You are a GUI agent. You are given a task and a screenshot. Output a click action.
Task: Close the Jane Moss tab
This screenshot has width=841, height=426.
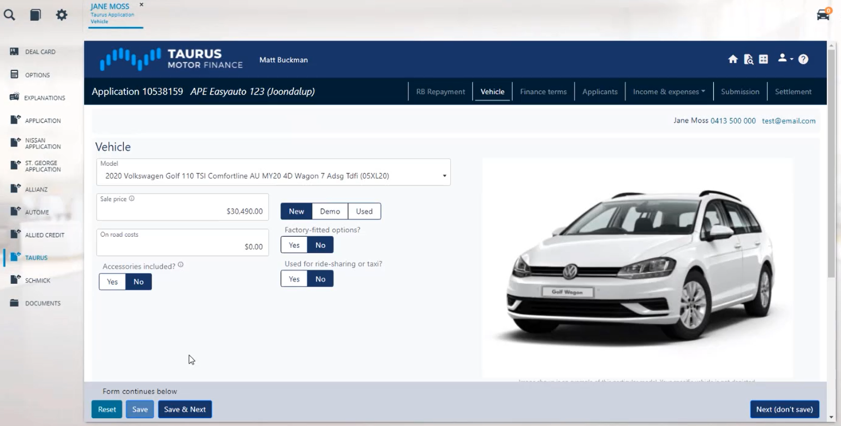(142, 4)
